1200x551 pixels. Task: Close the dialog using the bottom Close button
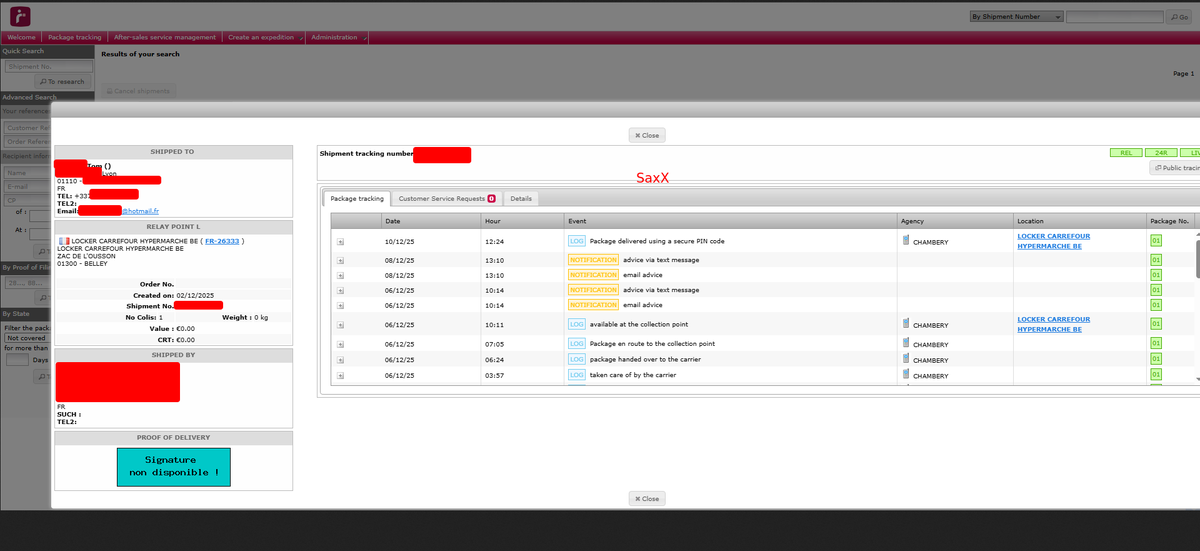[647, 498]
